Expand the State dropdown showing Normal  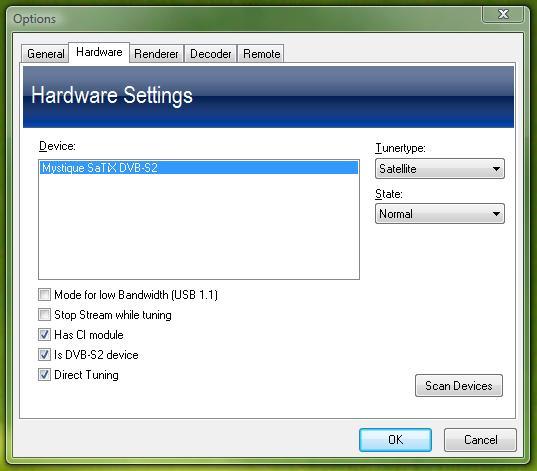[440, 214]
